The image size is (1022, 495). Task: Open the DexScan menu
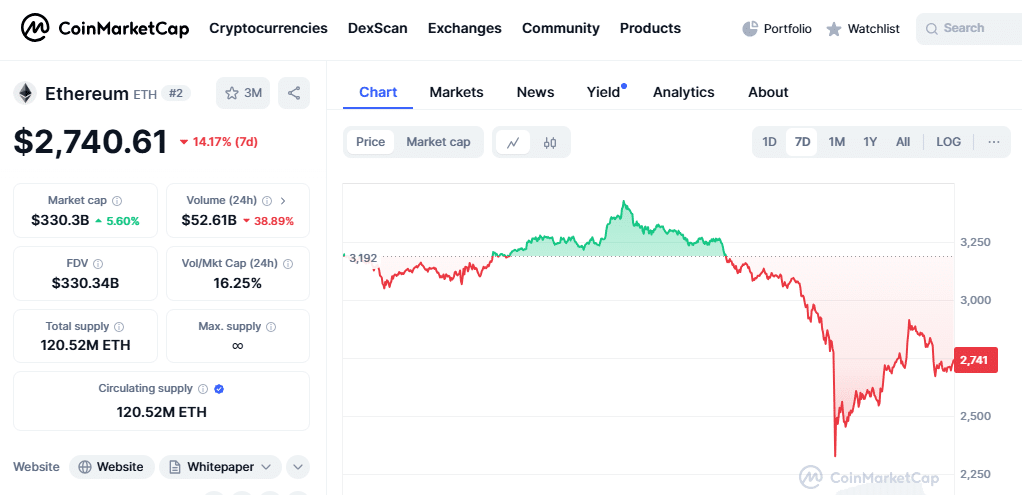tap(377, 28)
